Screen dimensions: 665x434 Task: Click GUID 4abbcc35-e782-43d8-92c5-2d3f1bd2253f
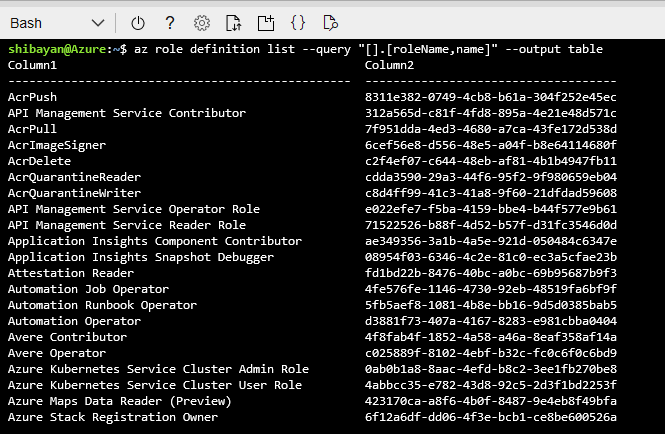491,385
